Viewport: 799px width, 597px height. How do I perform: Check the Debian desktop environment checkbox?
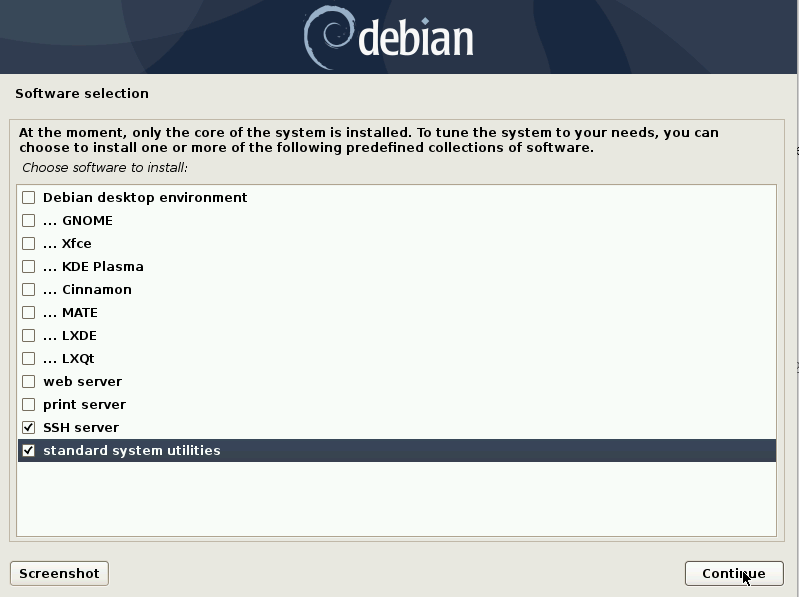29,197
